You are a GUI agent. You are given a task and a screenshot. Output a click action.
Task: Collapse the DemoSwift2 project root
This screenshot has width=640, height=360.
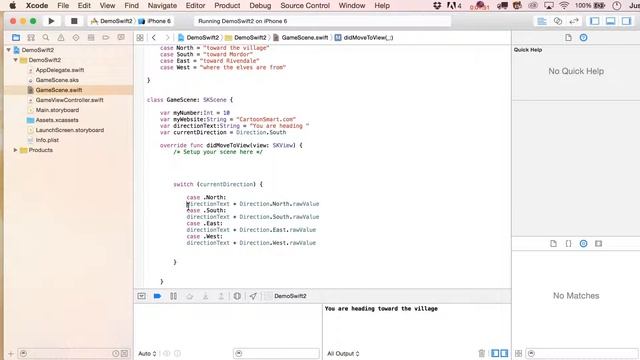coord(9,50)
